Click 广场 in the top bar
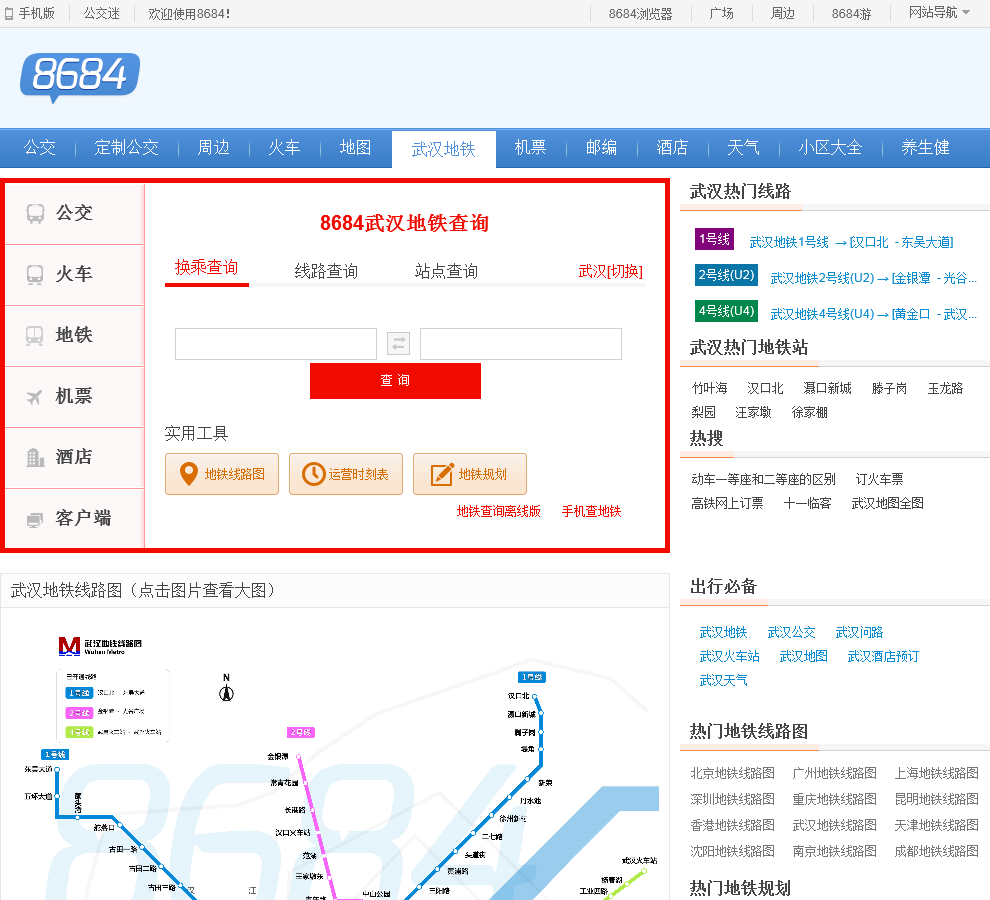Viewport: 990px width, 900px height. tap(721, 13)
